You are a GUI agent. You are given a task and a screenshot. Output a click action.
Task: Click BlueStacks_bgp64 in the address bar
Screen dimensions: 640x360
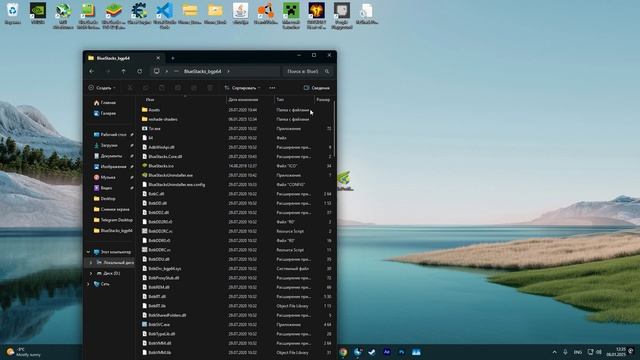[x=202, y=71]
